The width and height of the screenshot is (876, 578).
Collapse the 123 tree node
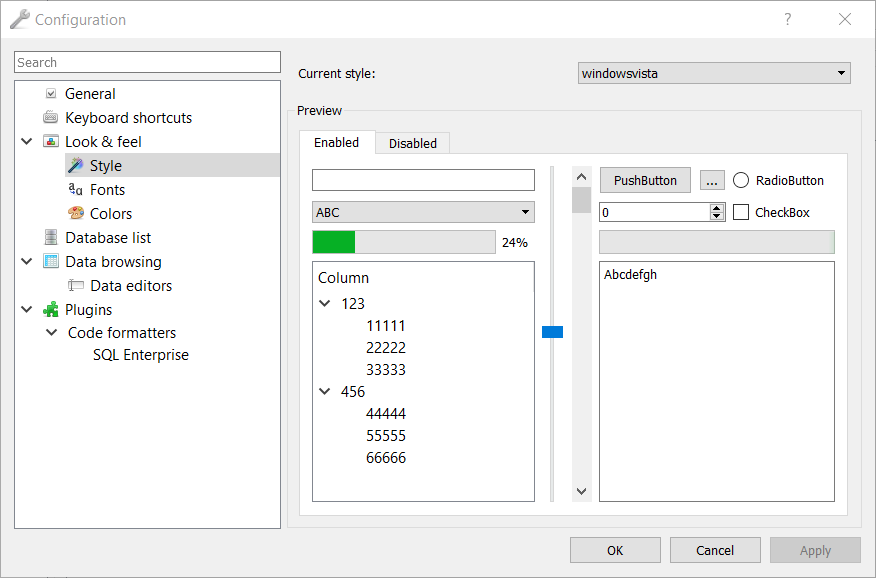(325, 303)
